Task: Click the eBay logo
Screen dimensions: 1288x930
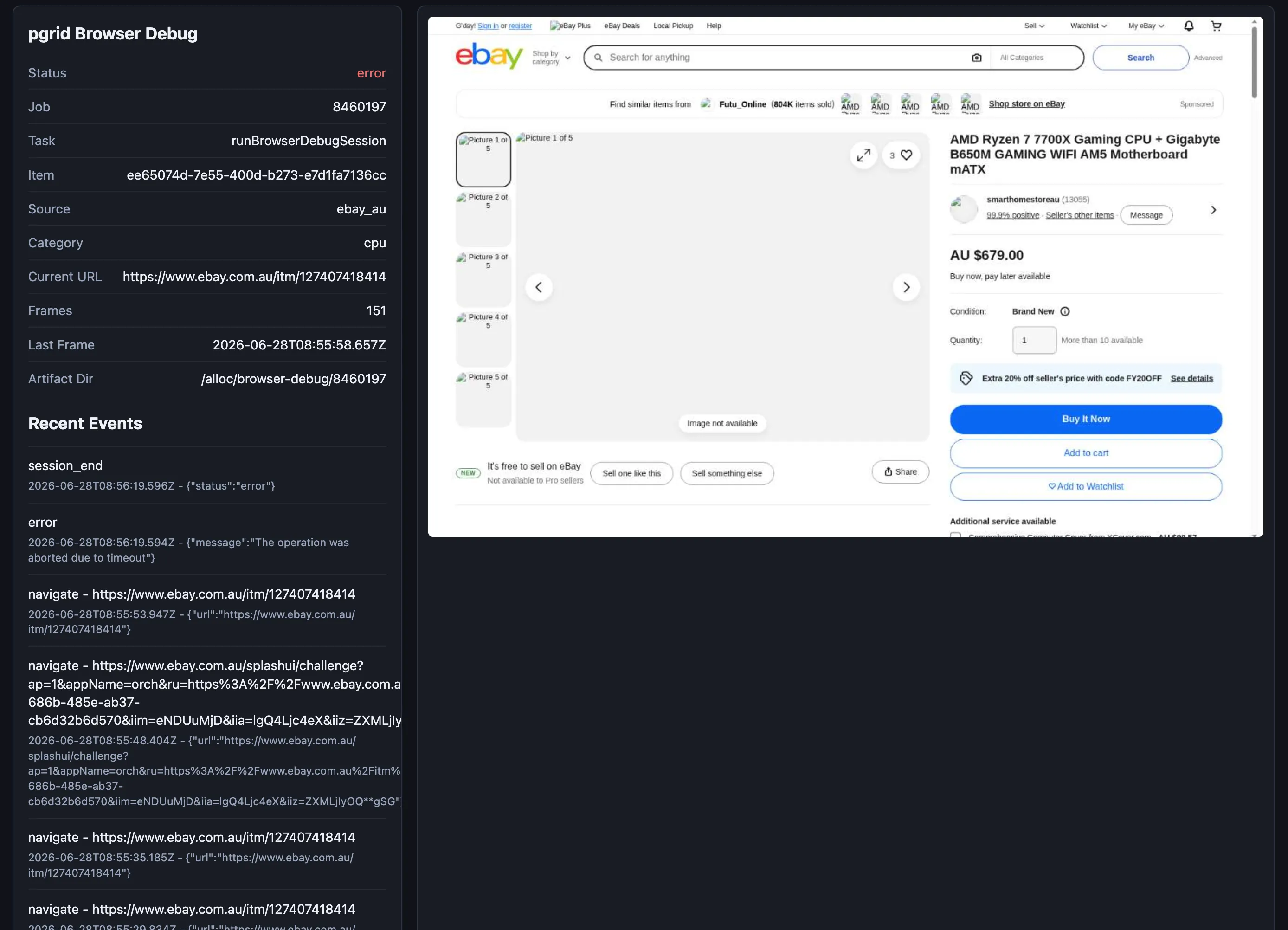Action: point(489,56)
